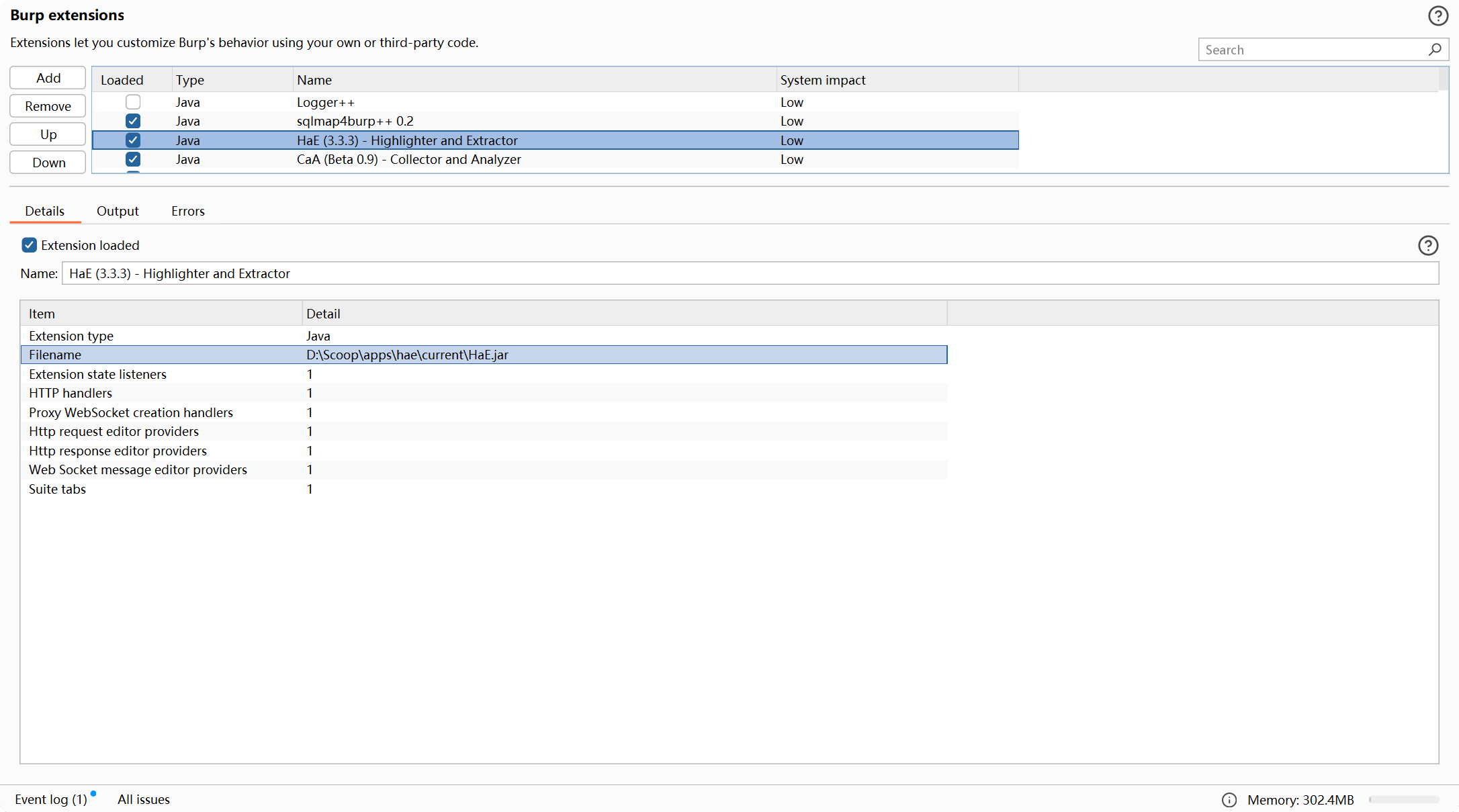Open the Event log (1)
This screenshot has width=1459, height=812.
(x=51, y=799)
